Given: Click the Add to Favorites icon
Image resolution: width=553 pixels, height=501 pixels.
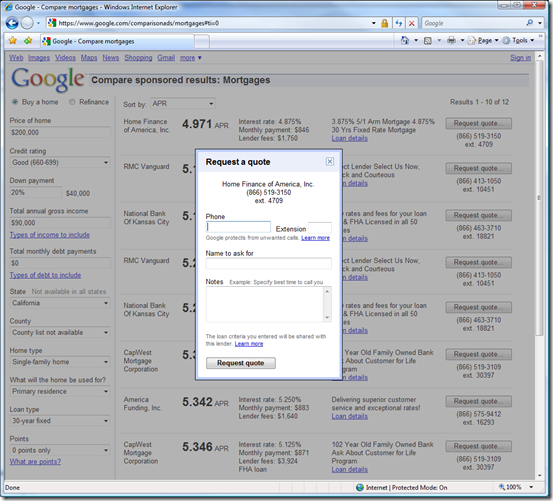Looking at the screenshot, I should (x=28, y=41).
